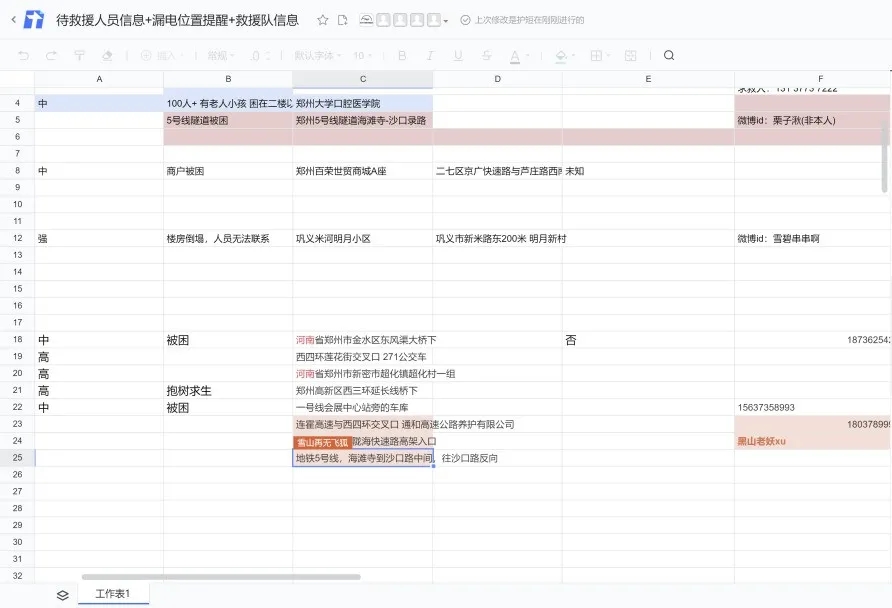This screenshot has height=608, width=892.
Task: Click cell 郑州大学口腔医学院
Action: pyautogui.click(x=362, y=104)
